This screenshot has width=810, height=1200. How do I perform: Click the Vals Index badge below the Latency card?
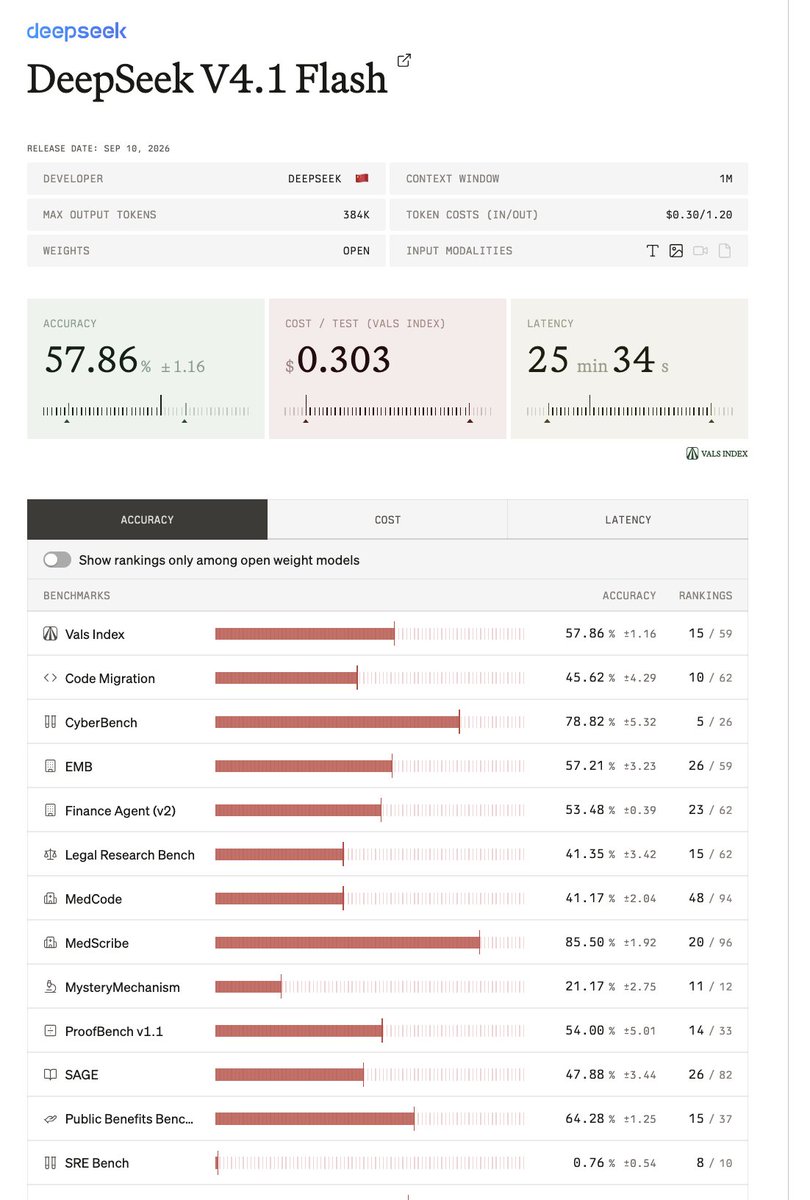(x=717, y=453)
